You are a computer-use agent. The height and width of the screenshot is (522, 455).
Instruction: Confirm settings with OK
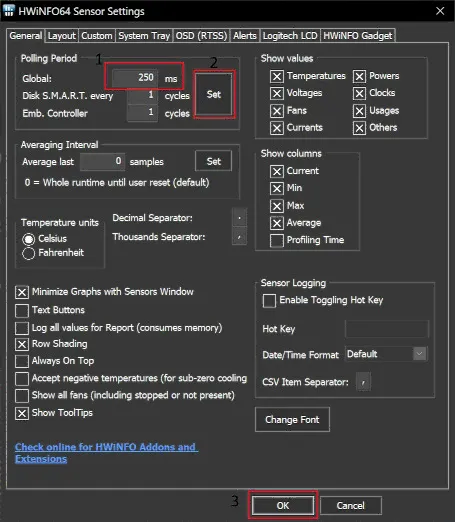click(x=283, y=505)
